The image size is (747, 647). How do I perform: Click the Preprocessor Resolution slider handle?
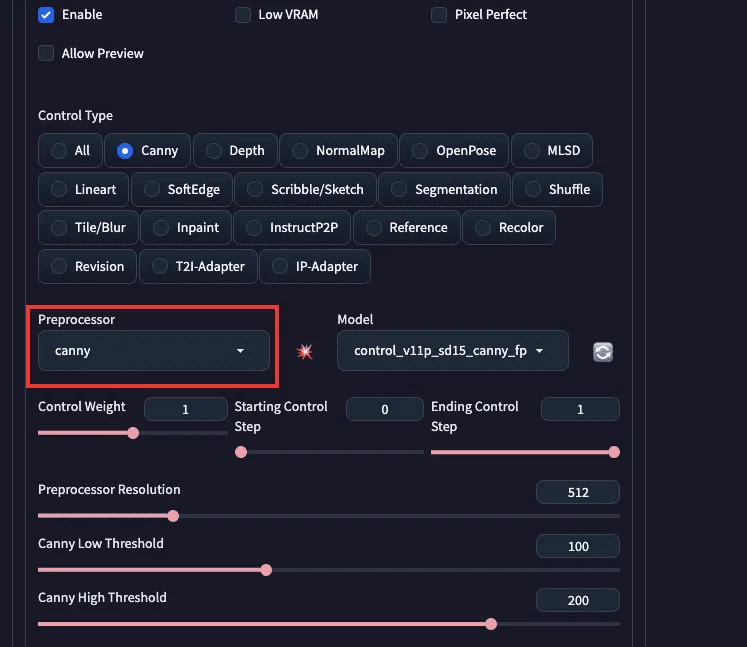click(173, 516)
